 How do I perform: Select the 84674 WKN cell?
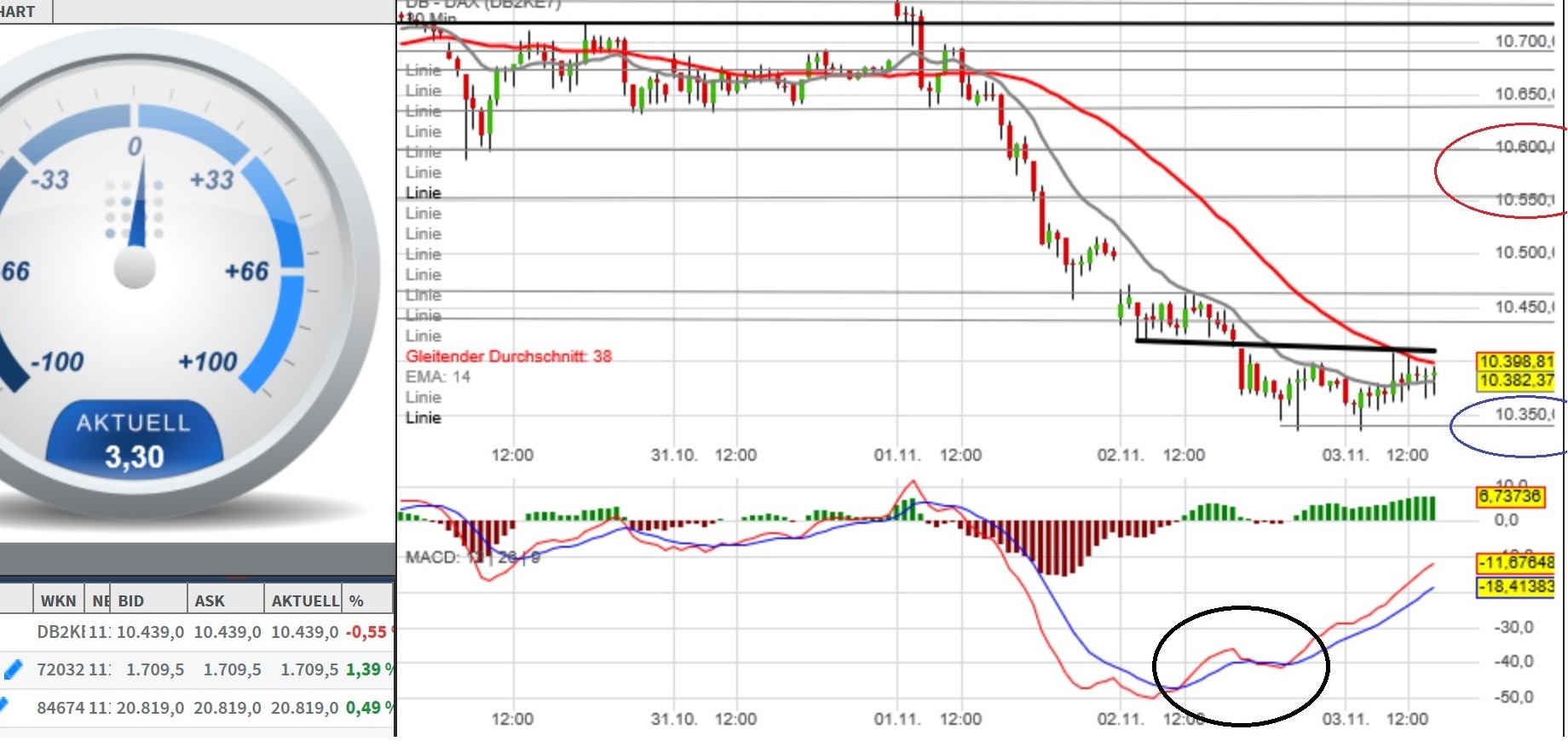tap(61, 707)
